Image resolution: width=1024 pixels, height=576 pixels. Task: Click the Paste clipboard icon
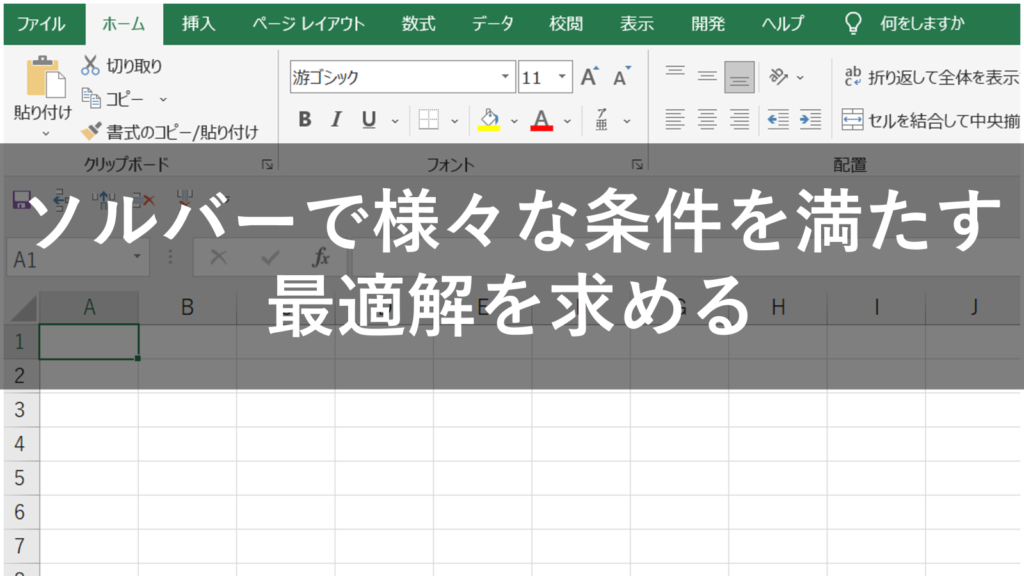[45, 77]
